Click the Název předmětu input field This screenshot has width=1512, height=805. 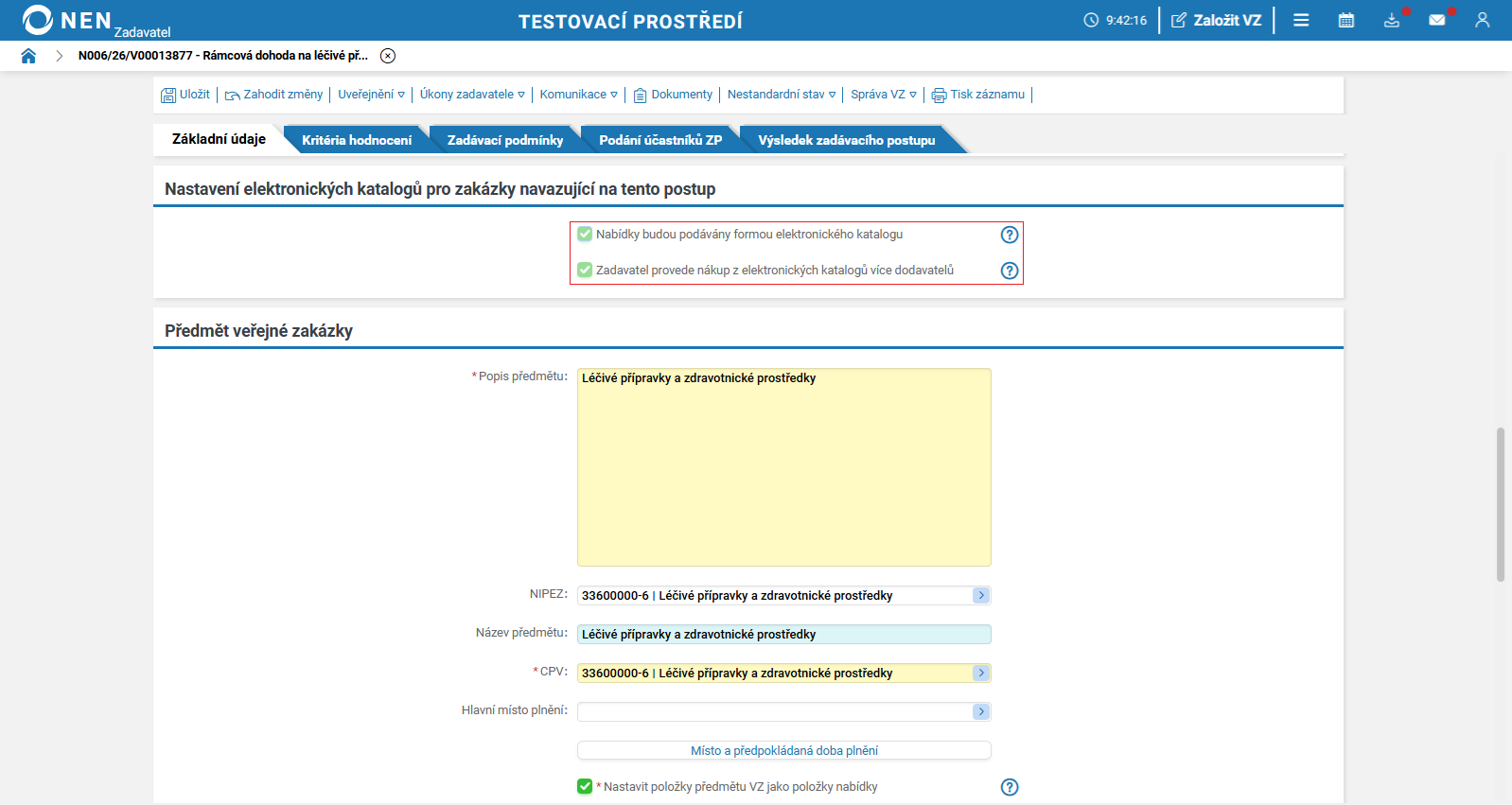[x=784, y=635]
